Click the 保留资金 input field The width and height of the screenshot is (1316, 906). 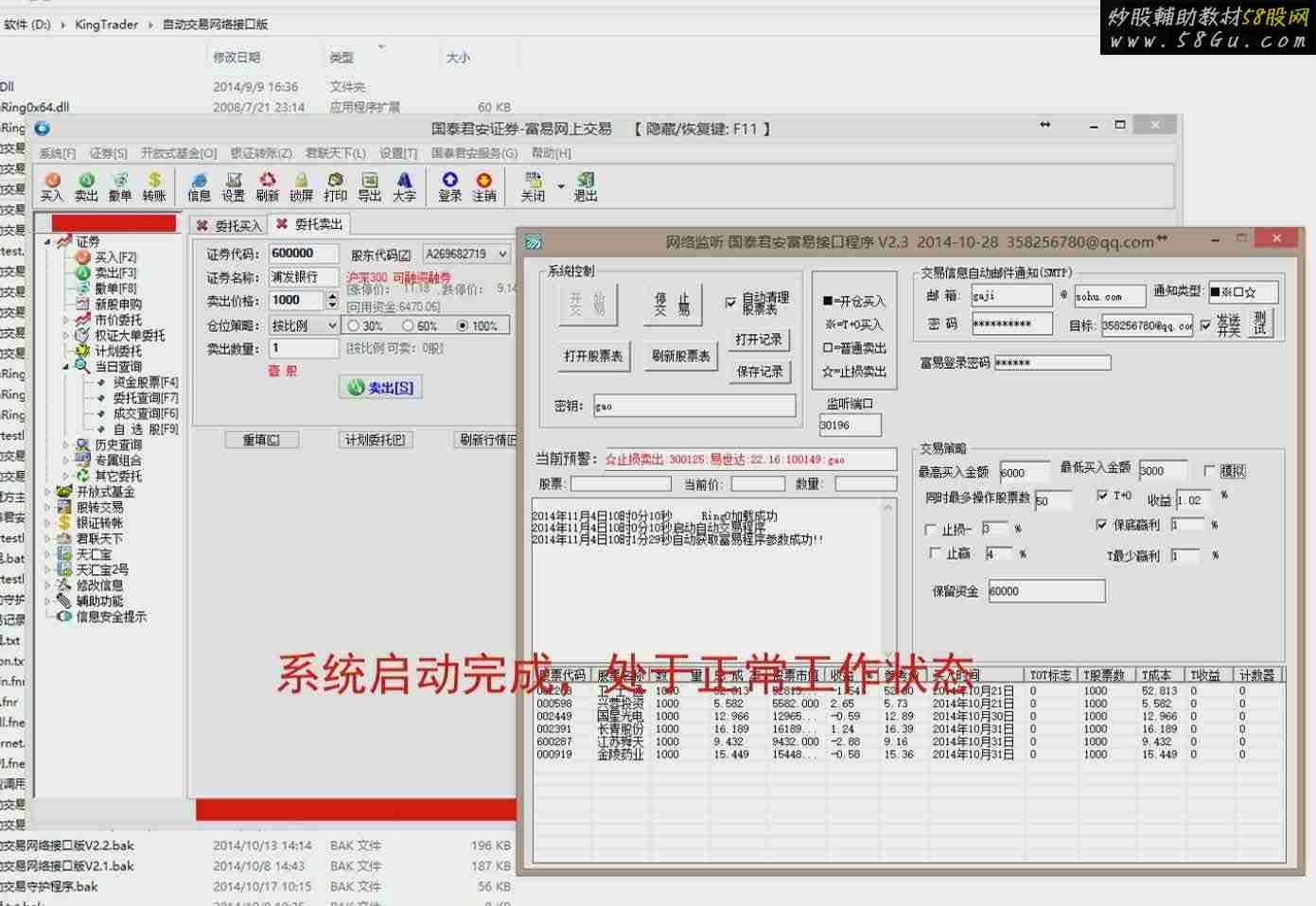click(x=1045, y=591)
